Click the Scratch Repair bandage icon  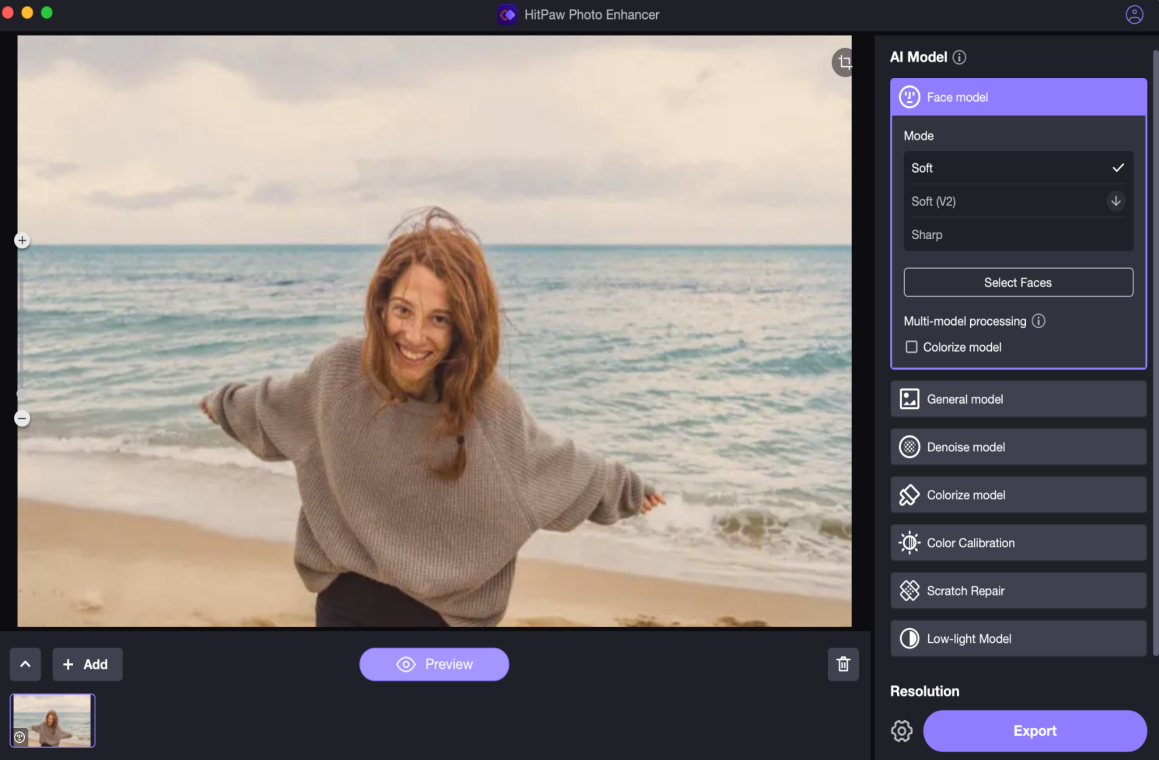coord(909,591)
